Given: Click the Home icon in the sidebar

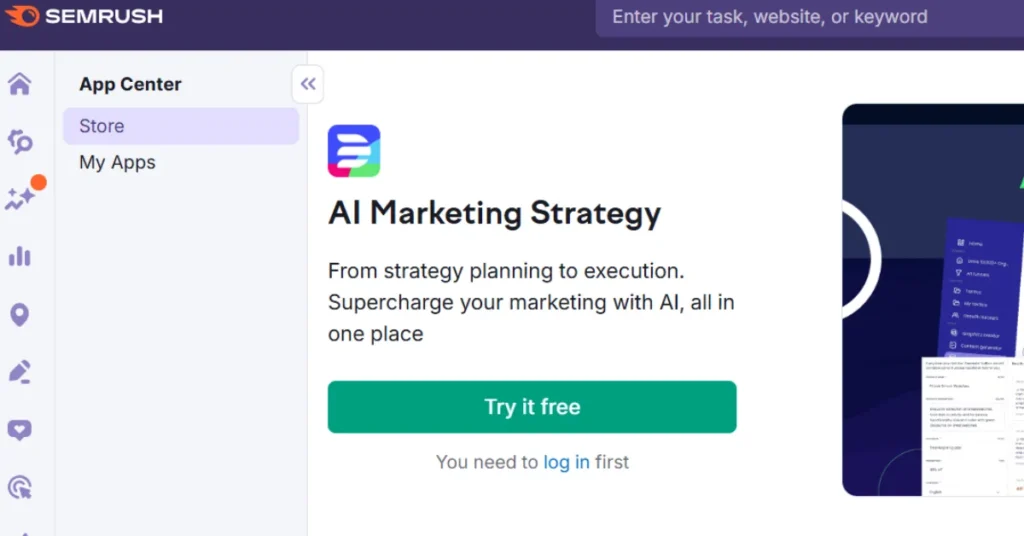Looking at the screenshot, I should coord(19,84).
